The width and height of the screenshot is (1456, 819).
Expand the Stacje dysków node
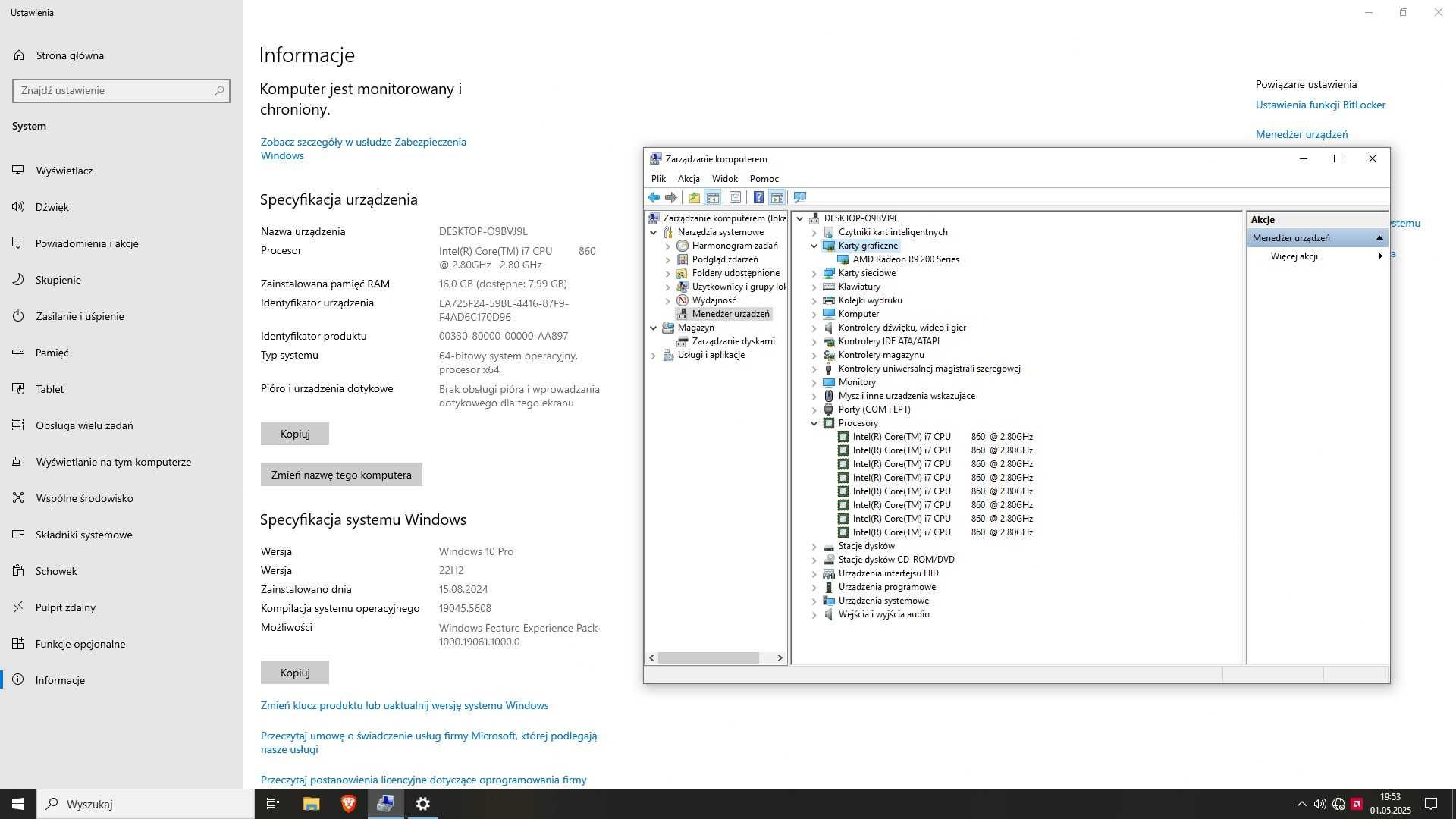814,546
